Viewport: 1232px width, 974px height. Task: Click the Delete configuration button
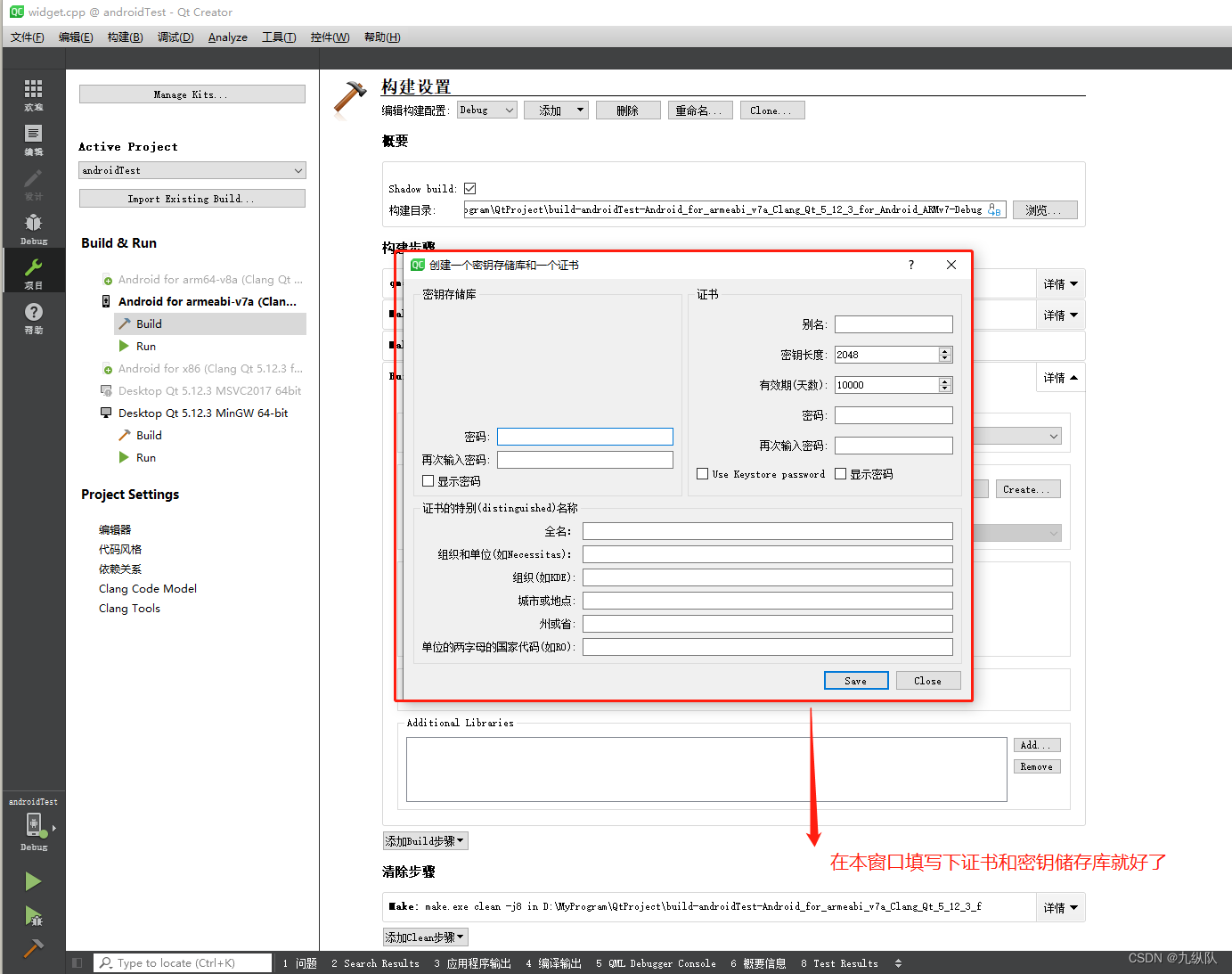[628, 110]
